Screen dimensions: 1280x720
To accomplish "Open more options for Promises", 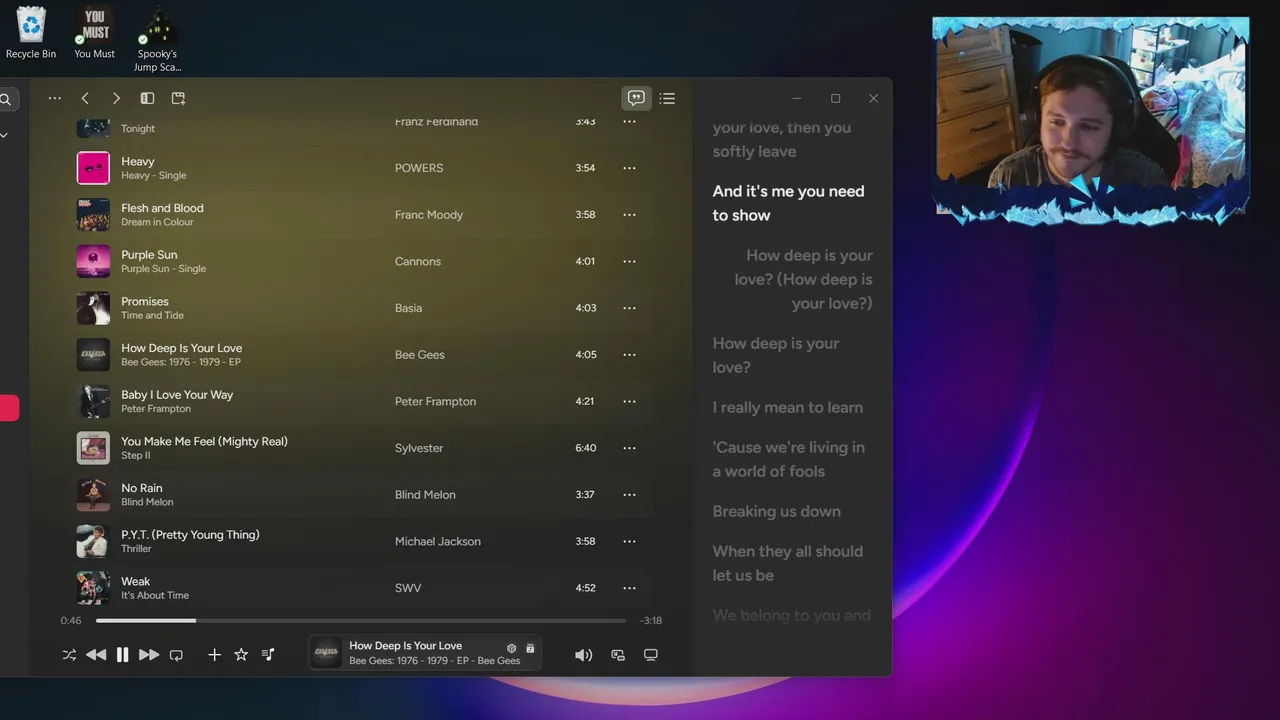I will coord(629,308).
